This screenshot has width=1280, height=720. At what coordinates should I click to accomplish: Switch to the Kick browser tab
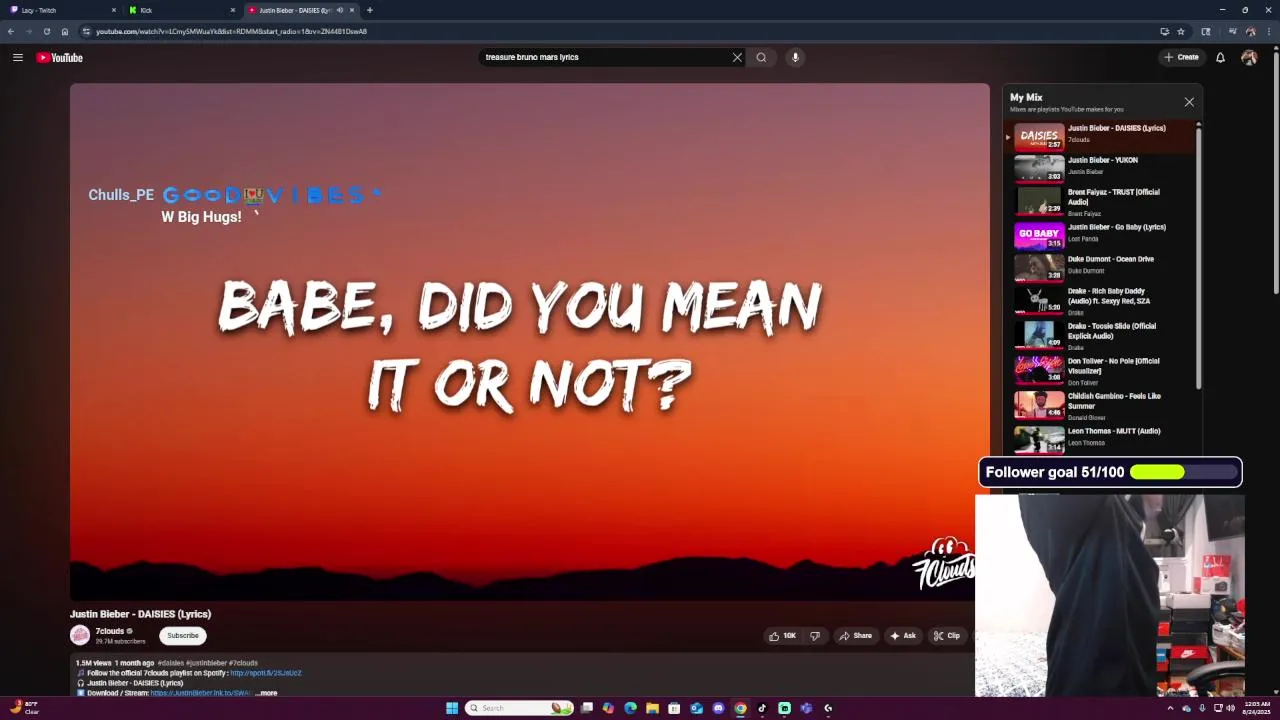(180, 10)
